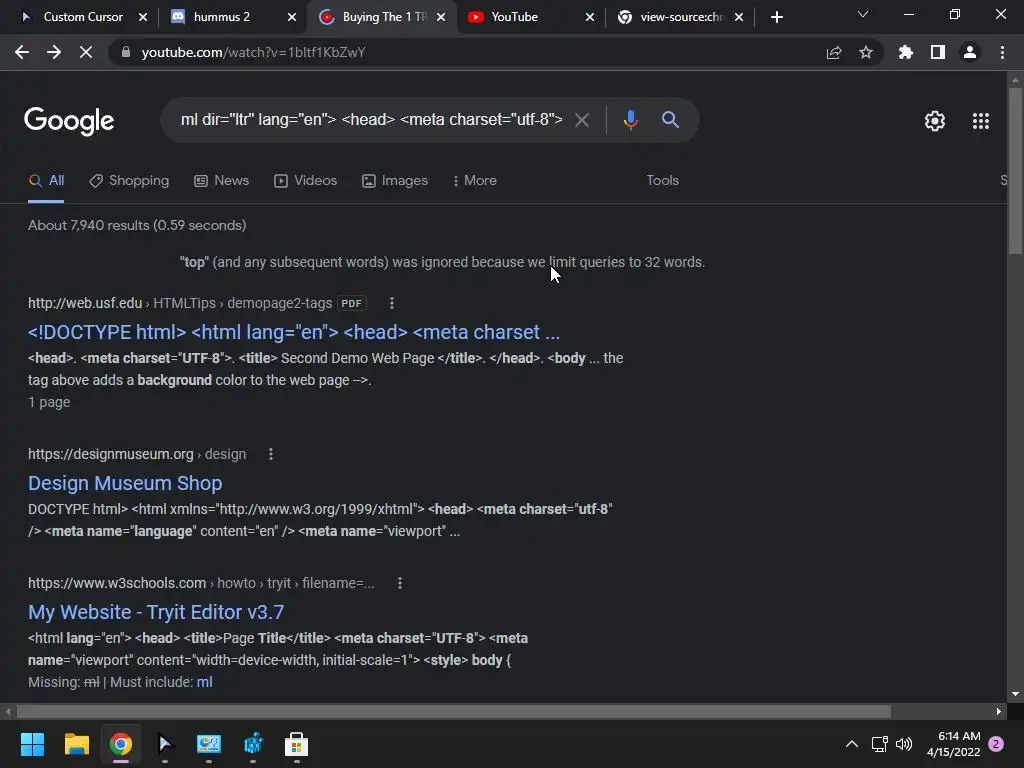View site info via the padlock icon
Image resolution: width=1024 pixels, height=768 pixels.
pyautogui.click(x=126, y=52)
